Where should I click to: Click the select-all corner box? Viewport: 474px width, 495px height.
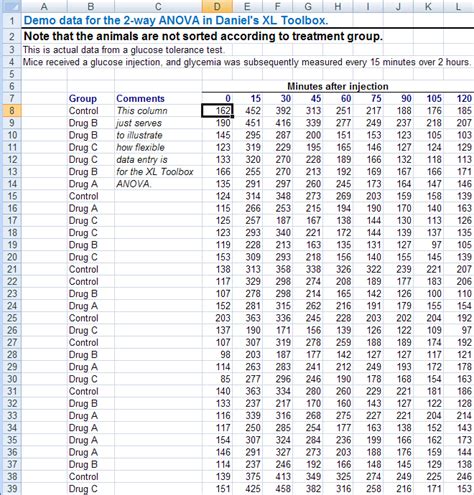pos(11,6)
